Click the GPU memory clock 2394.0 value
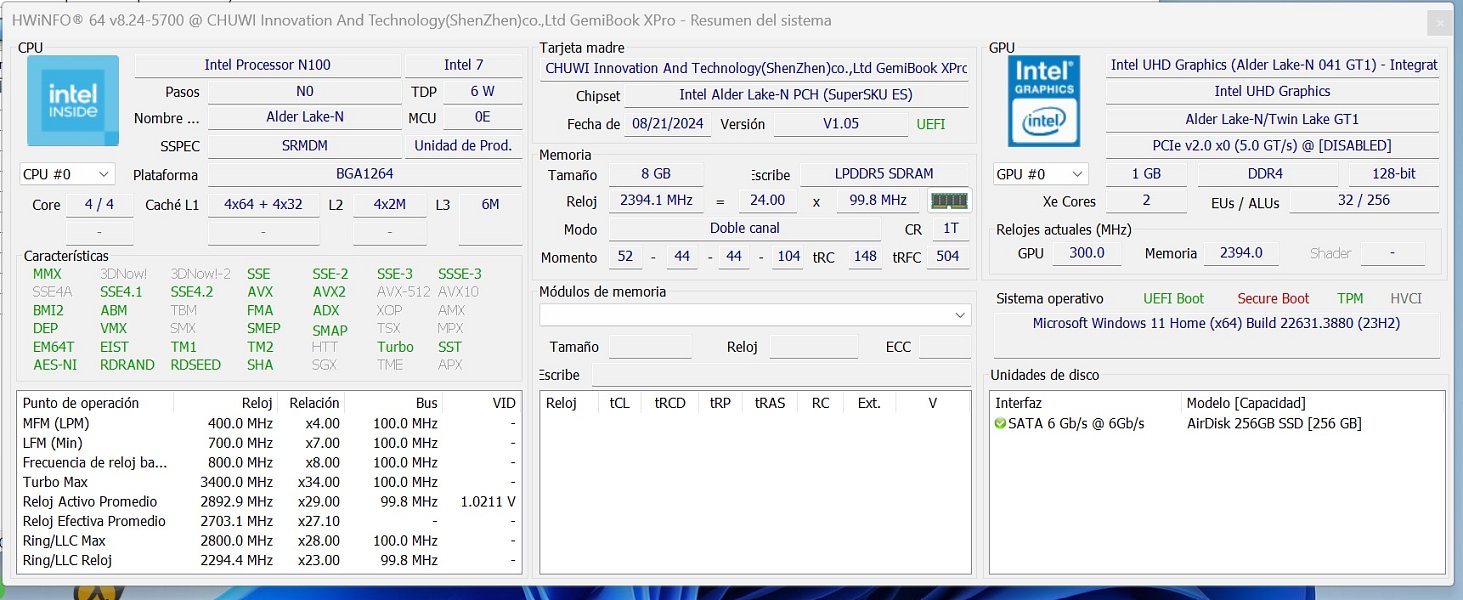This screenshot has height=600, width=1463. pos(1241,254)
